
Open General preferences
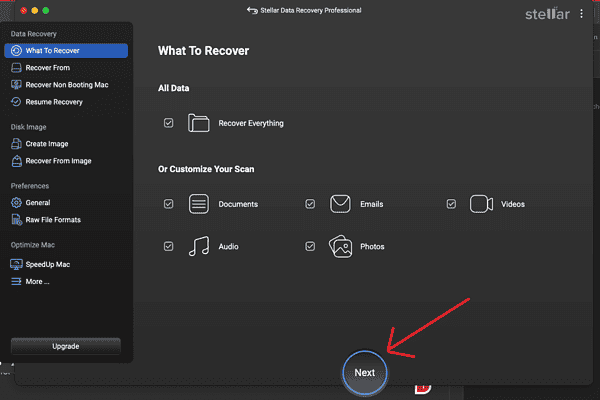click(x=38, y=203)
